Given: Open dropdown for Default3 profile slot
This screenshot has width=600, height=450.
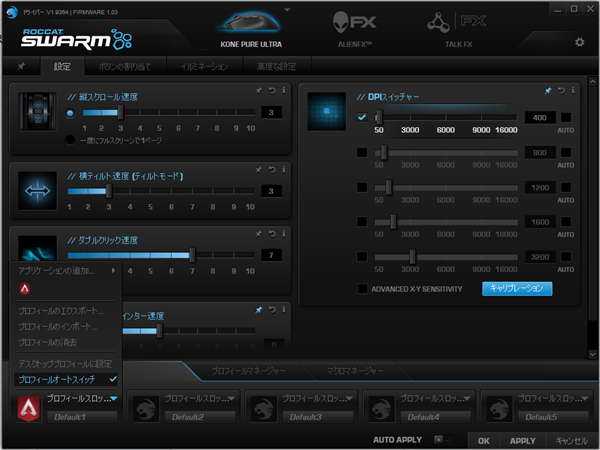Looking at the screenshot, I should 349,399.
